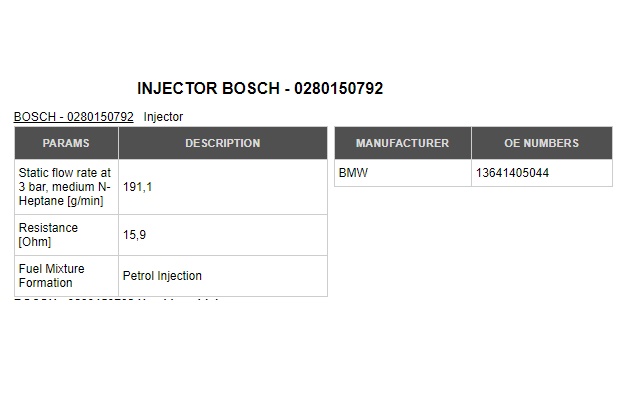Click OE number 13641405044
The image size is (625, 418).
pyautogui.click(x=512, y=173)
